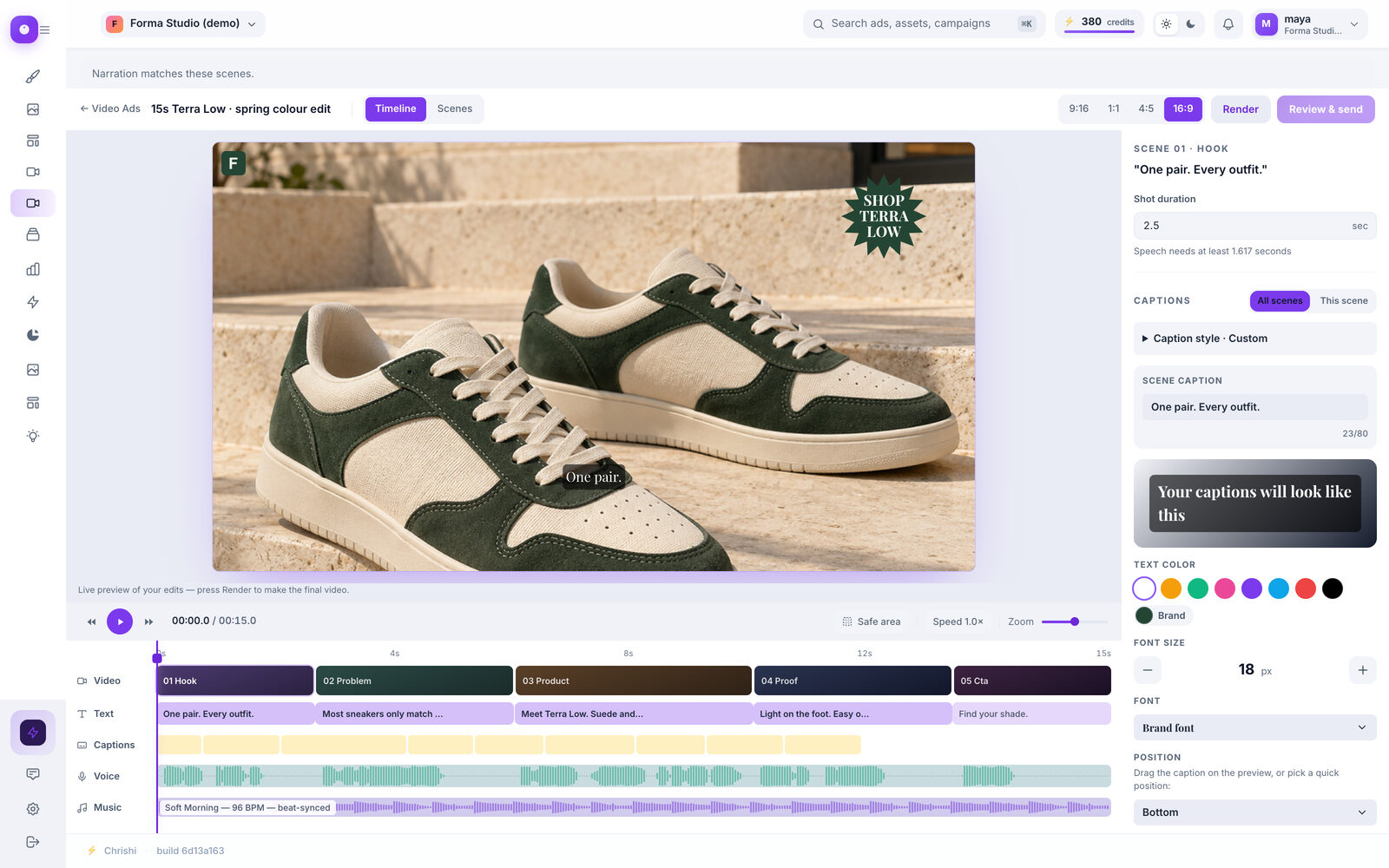Screen dimensions: 1389x868
Task: Select the 05 Cta clip
Action: tap(1032, 681)
